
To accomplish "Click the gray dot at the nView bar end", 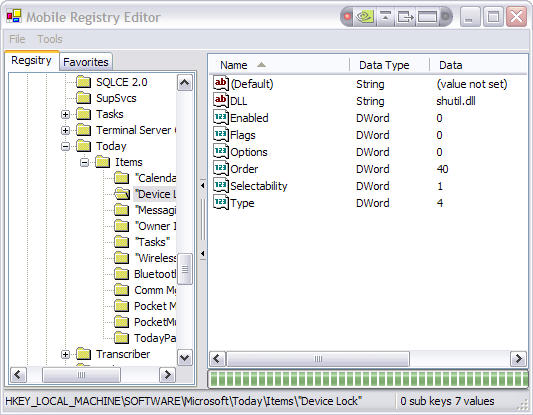I will pyautogui.click(x=445, y=16).
